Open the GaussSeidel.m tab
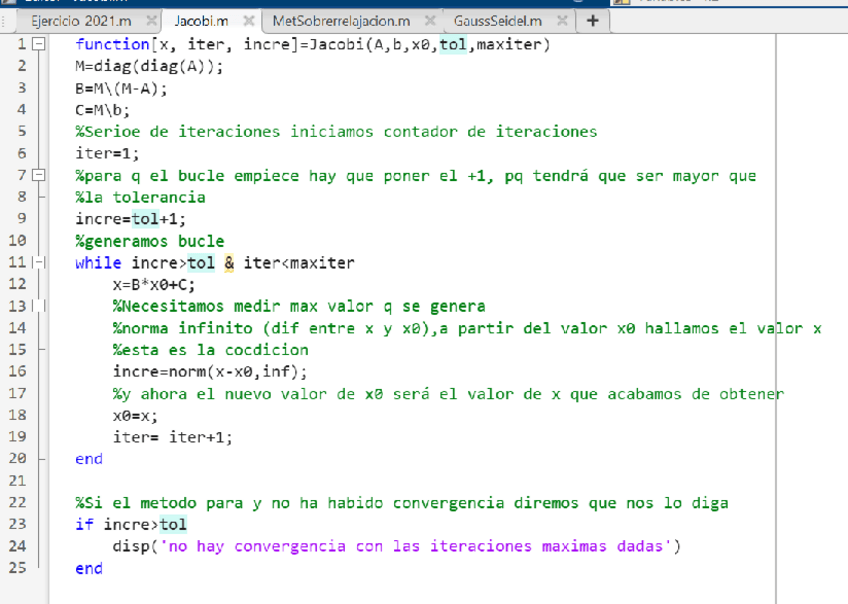The height and width of the screenshot is (604, 848). (497, 20)
